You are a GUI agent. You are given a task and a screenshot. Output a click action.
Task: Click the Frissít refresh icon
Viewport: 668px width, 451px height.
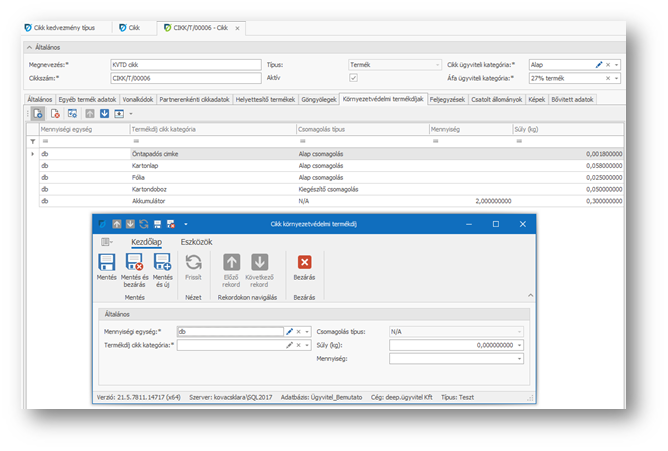click(x=194, y=263)
